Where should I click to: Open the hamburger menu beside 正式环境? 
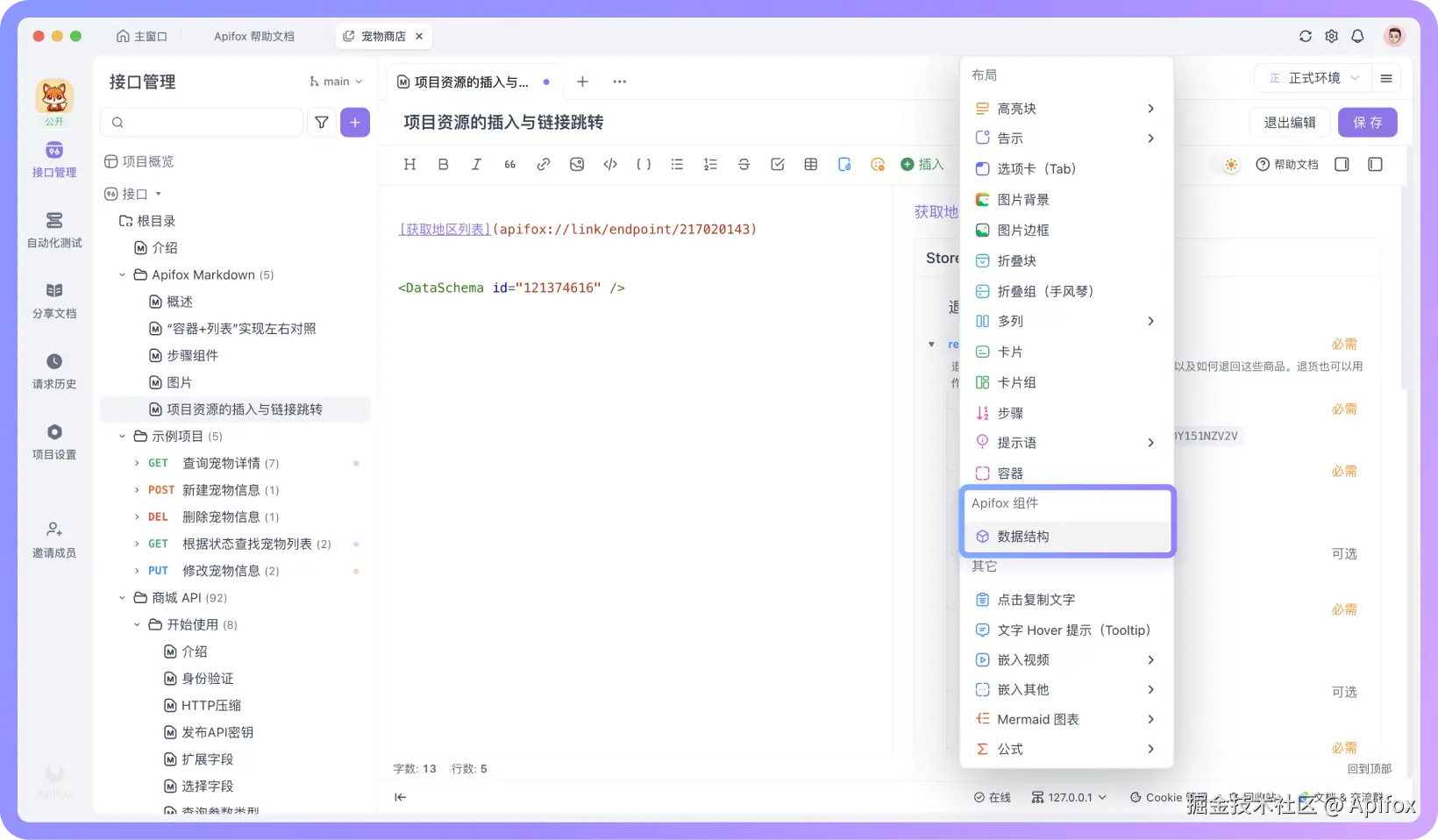click(1386, 78)
